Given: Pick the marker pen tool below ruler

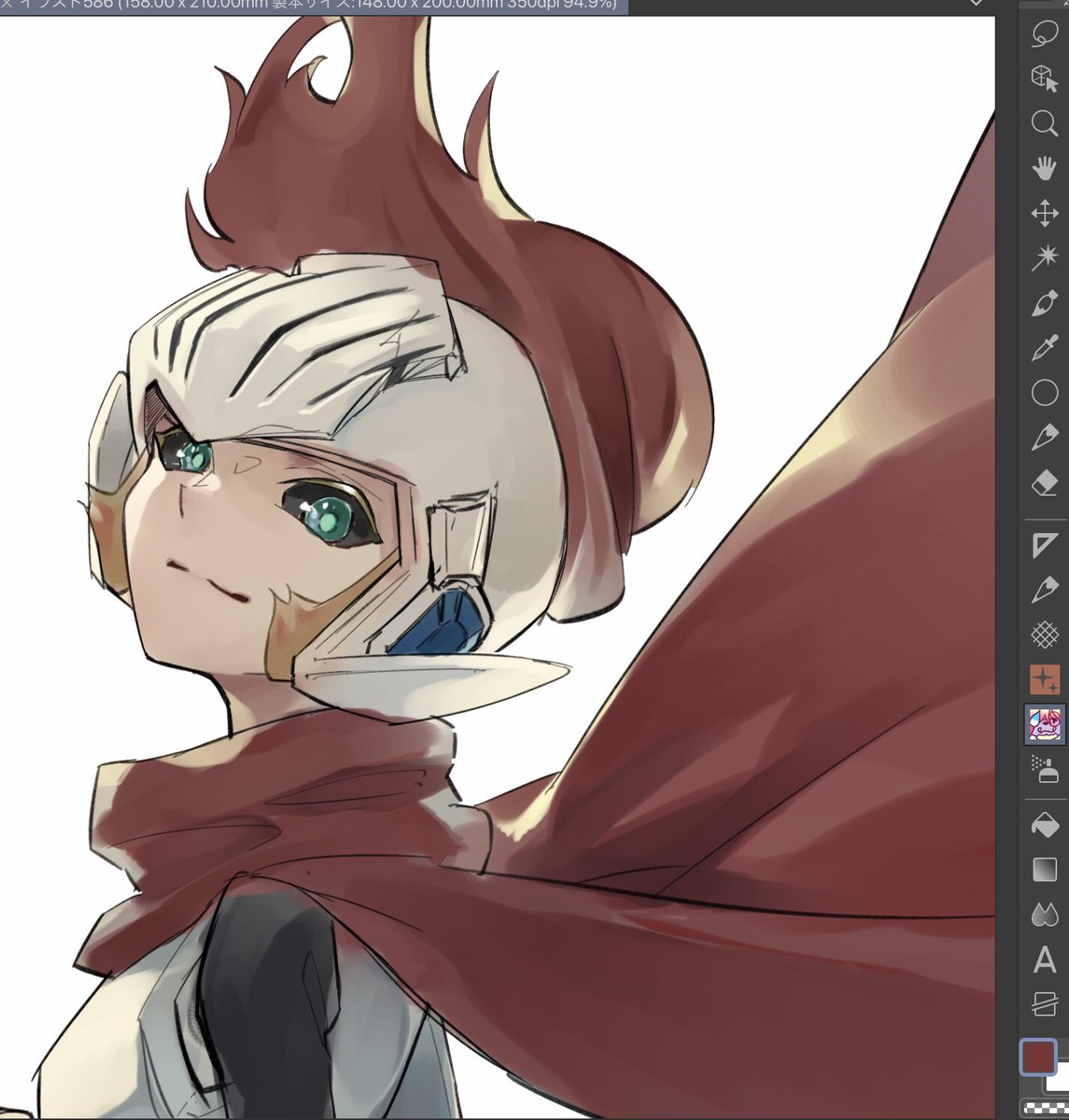Looking at the screenshot, I should pyautogui.click(x=1044, y=591).
